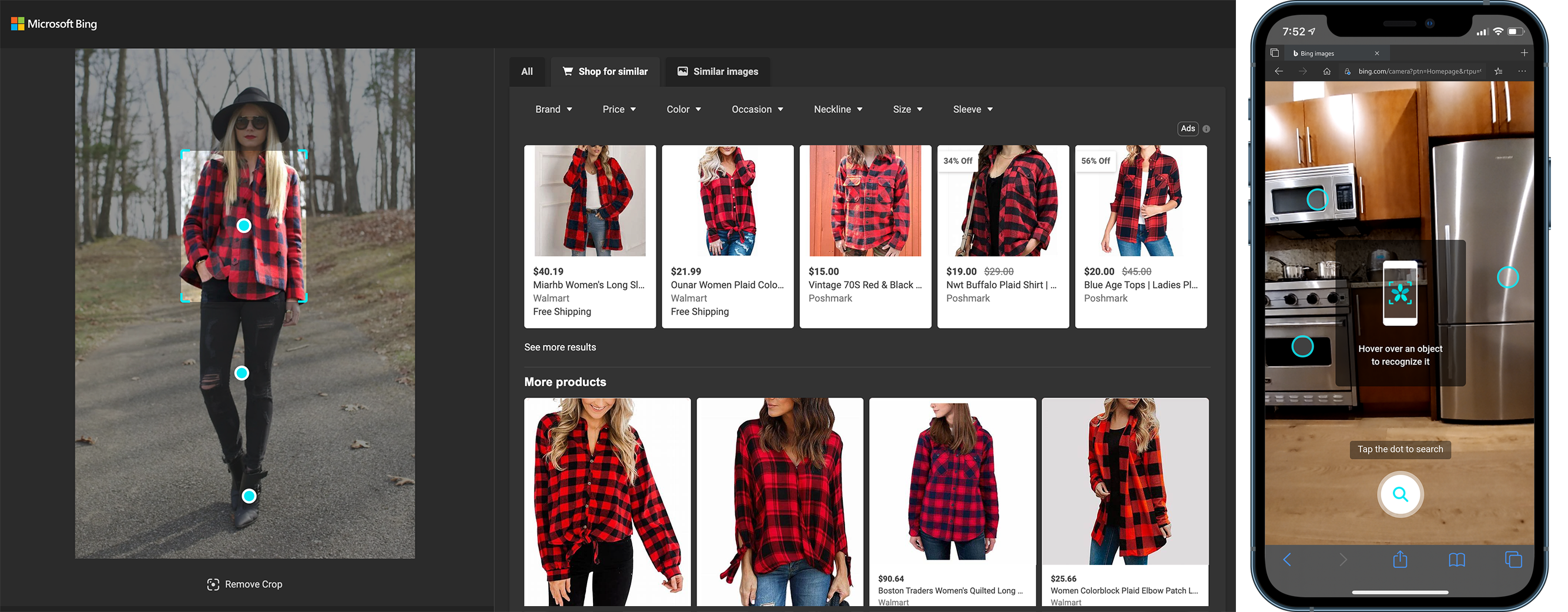Click See more results link
The height and width of the screenshot is (612, 1568).
pyautogui.click(x=560, y=347)
